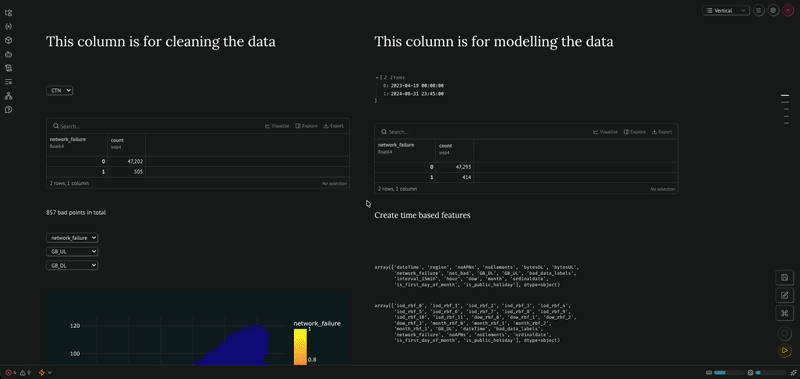Click the save notebook icon
Screen dimensions: 800x379
click(x=784, y=277)
